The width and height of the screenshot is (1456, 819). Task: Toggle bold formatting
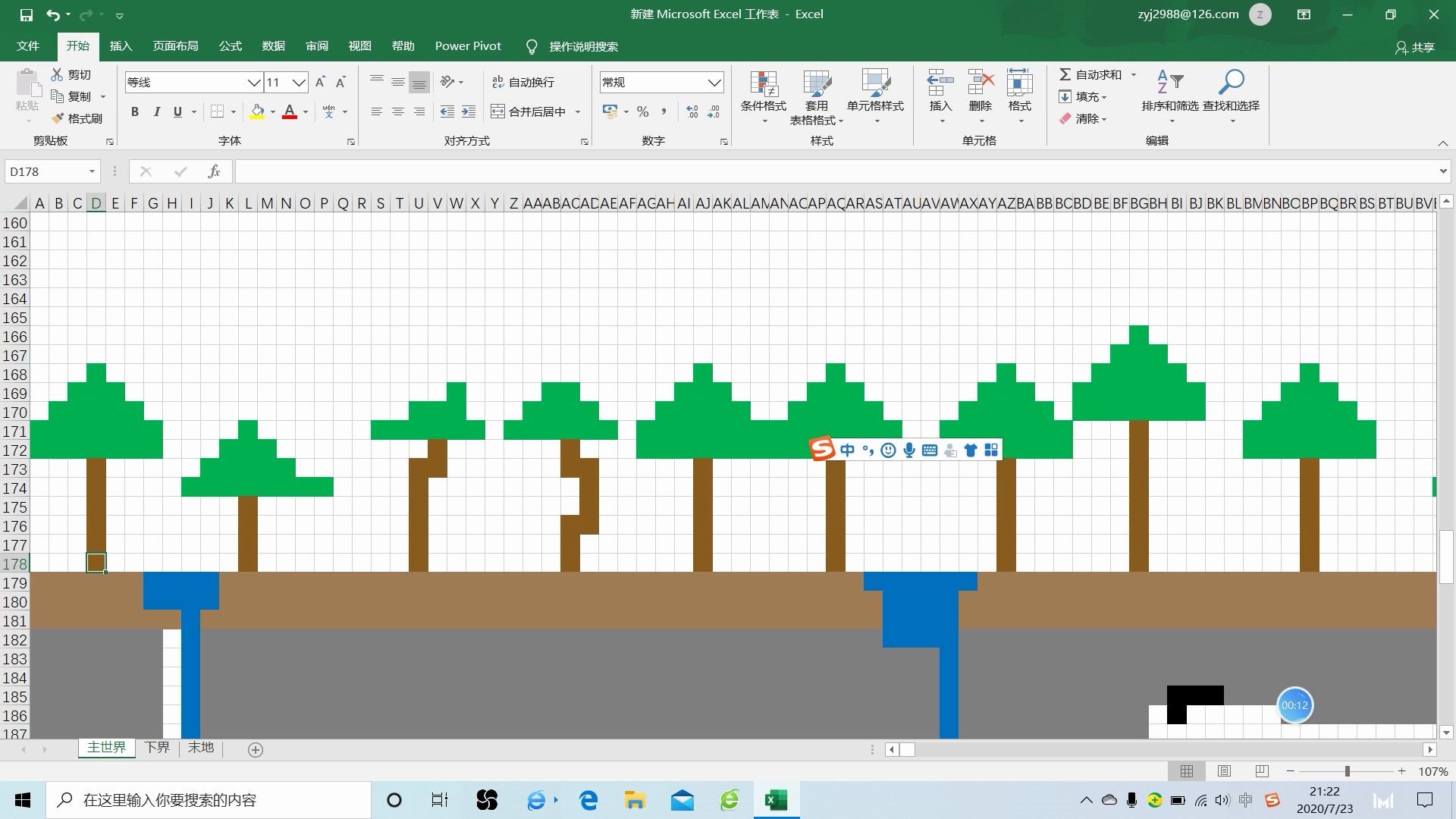tap(135, 111)
